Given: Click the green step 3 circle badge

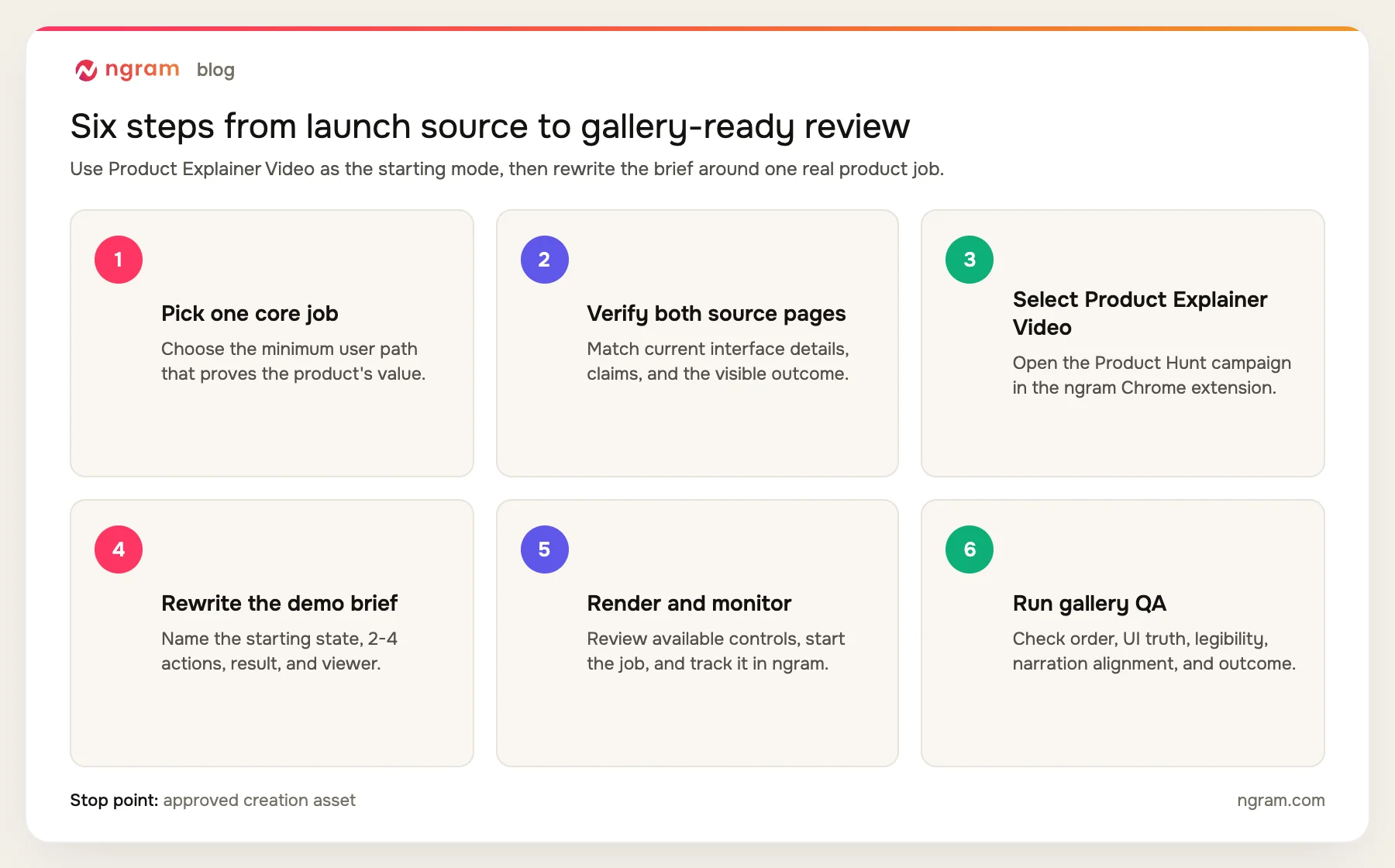Looking at the screenshot, I should pos(970,260).
